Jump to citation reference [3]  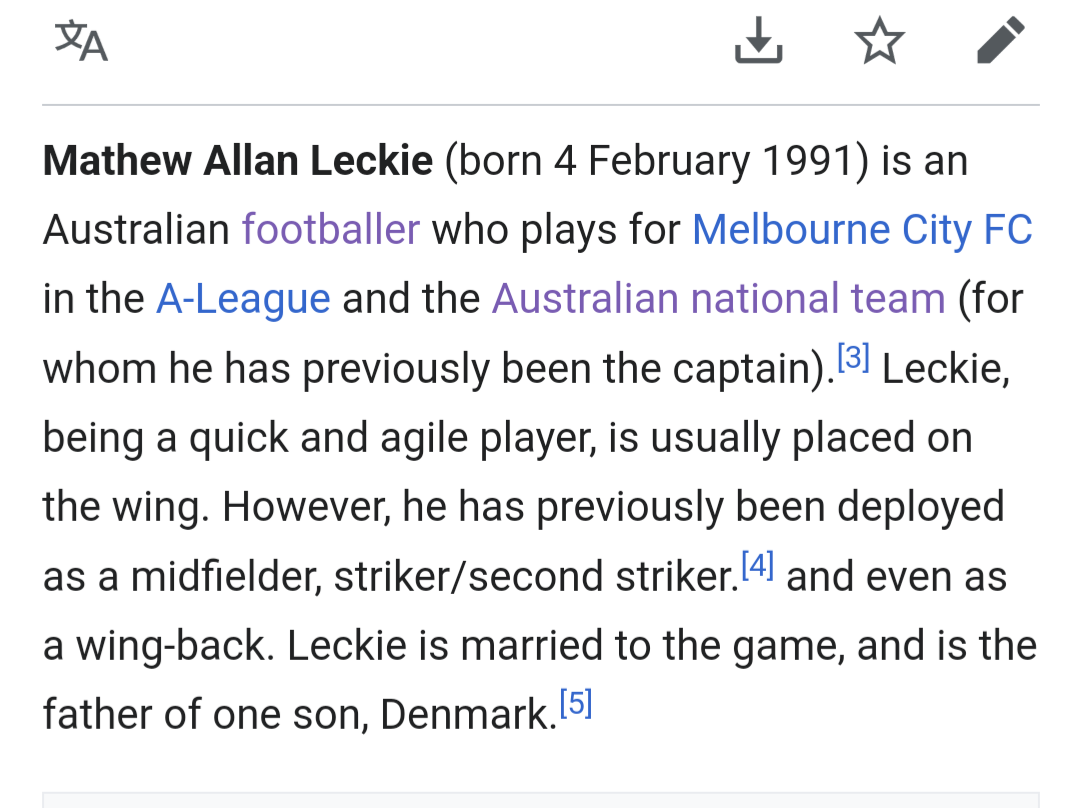(853, 357)
